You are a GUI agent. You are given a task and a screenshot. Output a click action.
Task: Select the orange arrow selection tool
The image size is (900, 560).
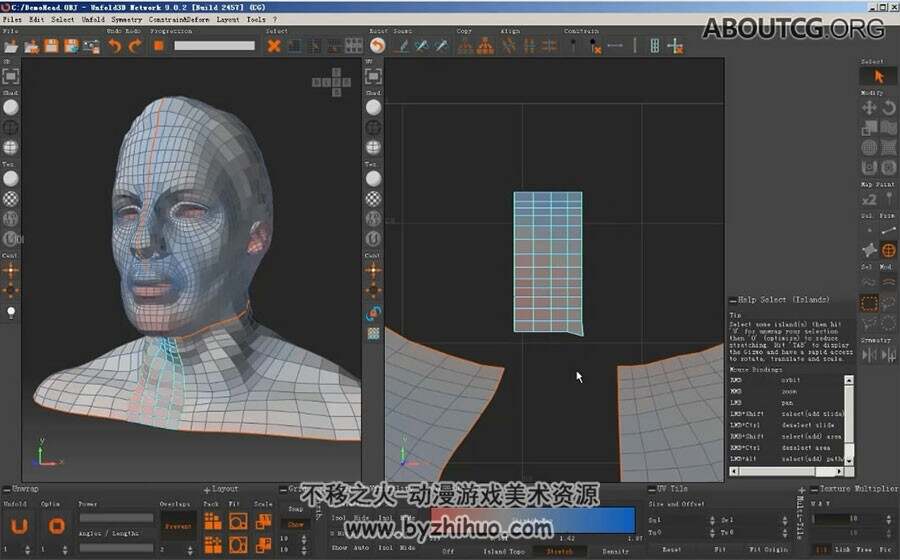tap(878, 76)
